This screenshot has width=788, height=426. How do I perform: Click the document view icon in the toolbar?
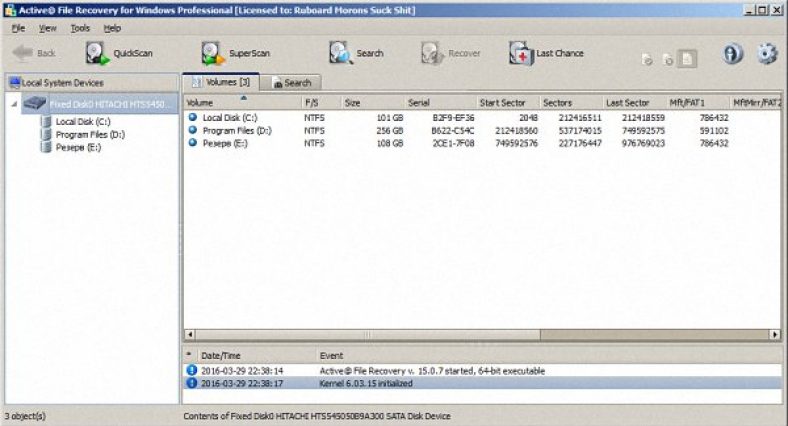[687, 59]
